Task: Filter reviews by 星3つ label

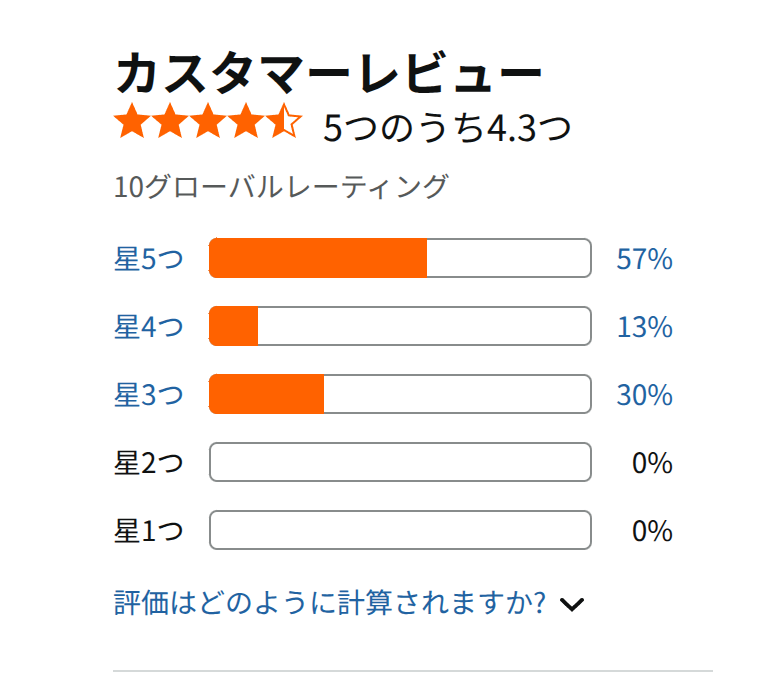Action: 149,395
